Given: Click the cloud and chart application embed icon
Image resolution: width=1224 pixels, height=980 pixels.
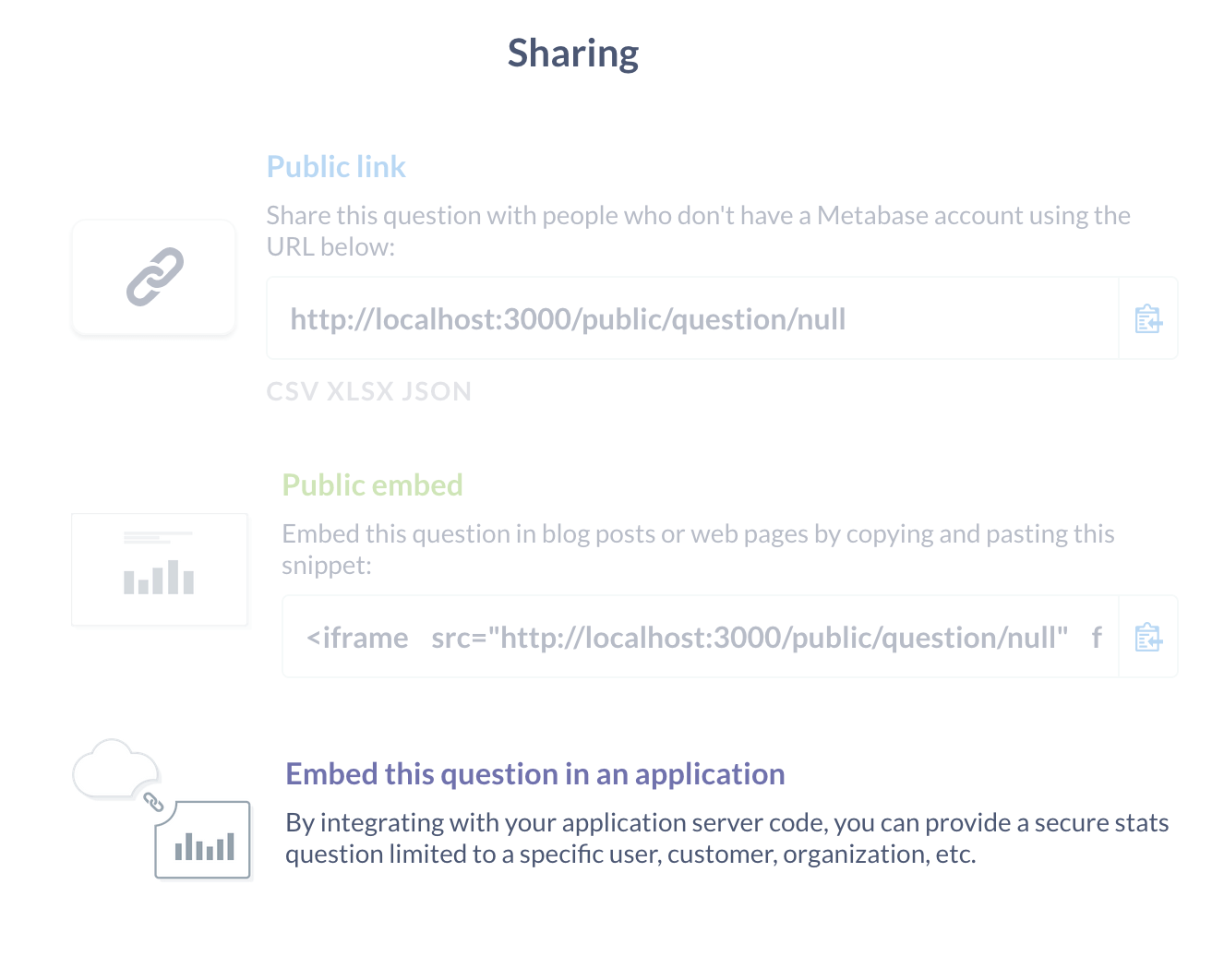Looking at the screenshot, I should [162, 809].
